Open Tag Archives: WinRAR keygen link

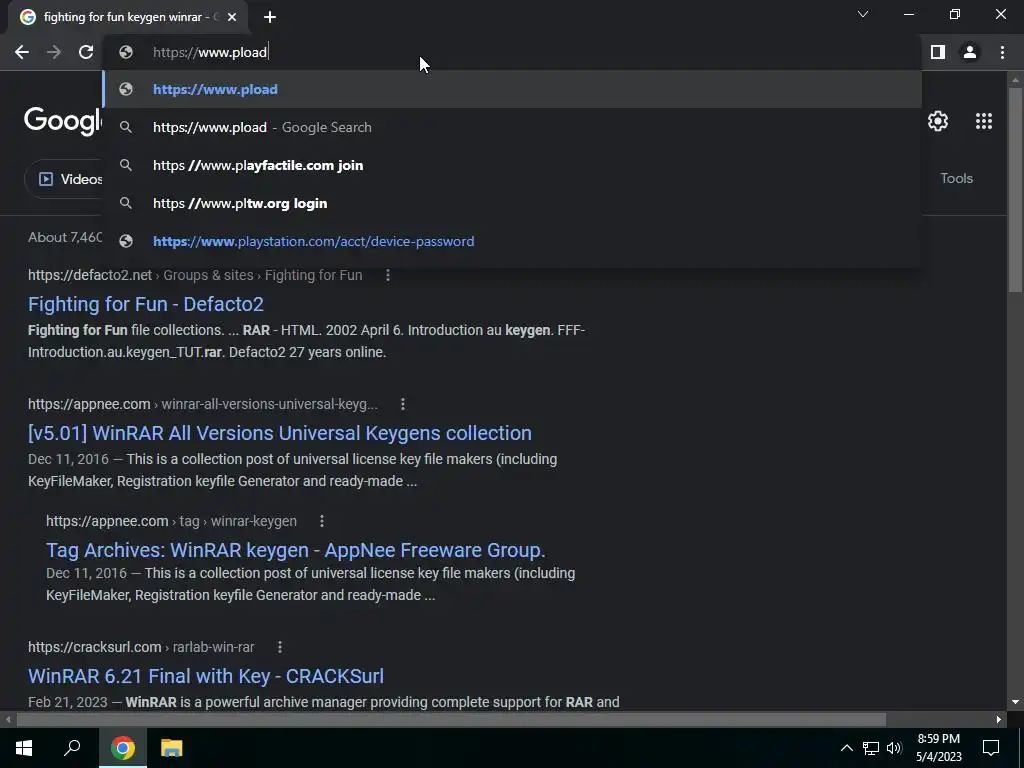[x=296, y=550]
